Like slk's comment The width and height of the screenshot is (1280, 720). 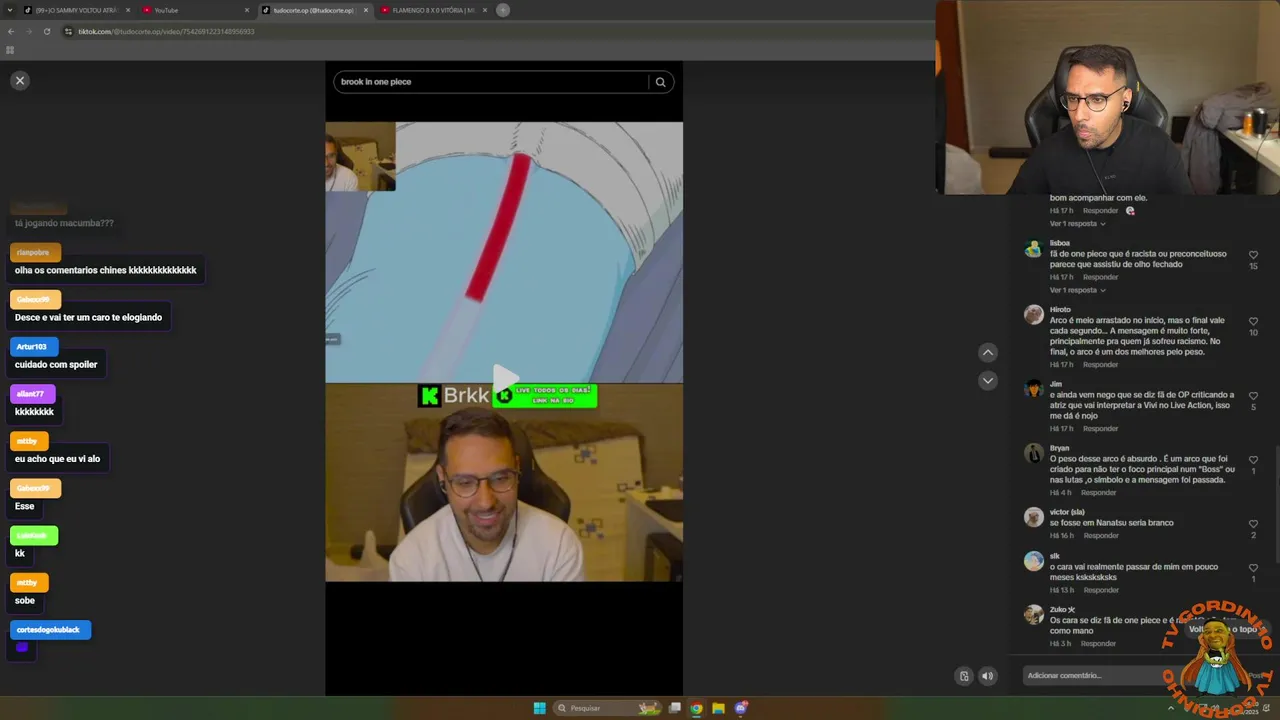(1253, 568)
